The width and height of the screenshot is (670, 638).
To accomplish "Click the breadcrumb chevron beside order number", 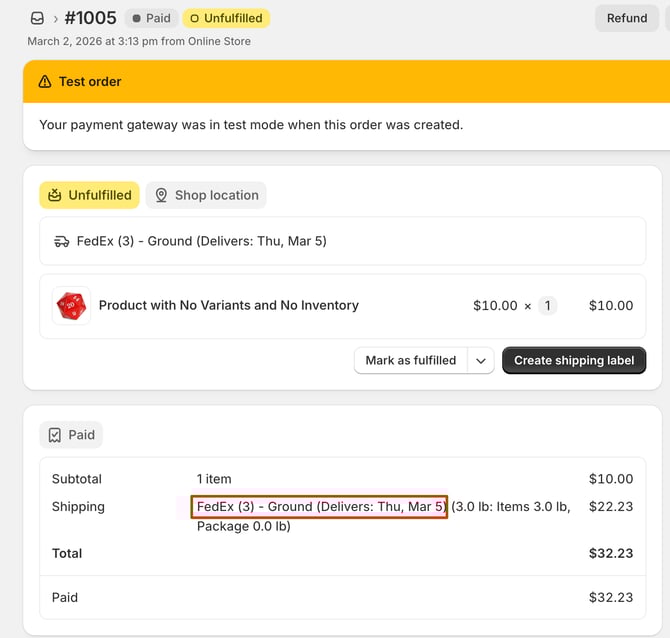I will click(x=56, y=18).
